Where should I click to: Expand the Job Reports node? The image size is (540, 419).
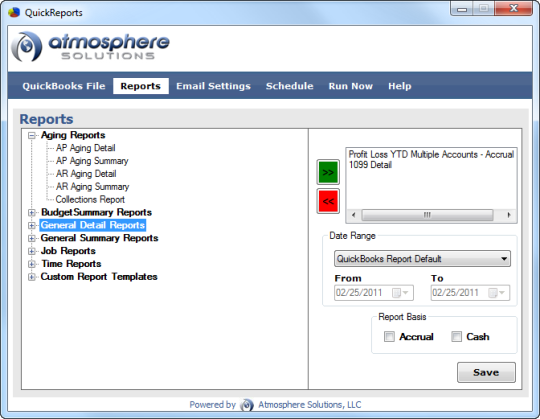(x=32, y=251)
